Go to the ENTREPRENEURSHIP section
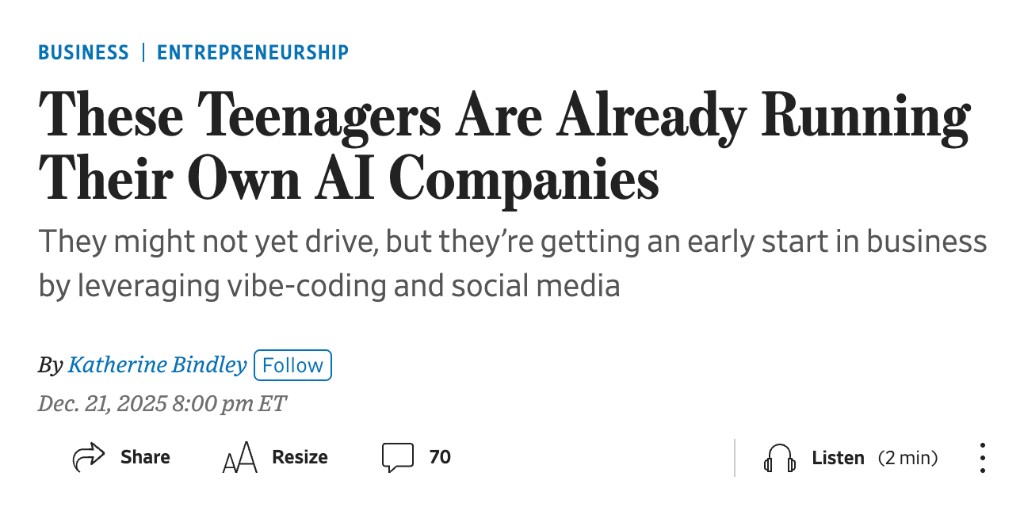Image resolution: width=1024 pixels, height=507 pixels. [x=253, y=52]
